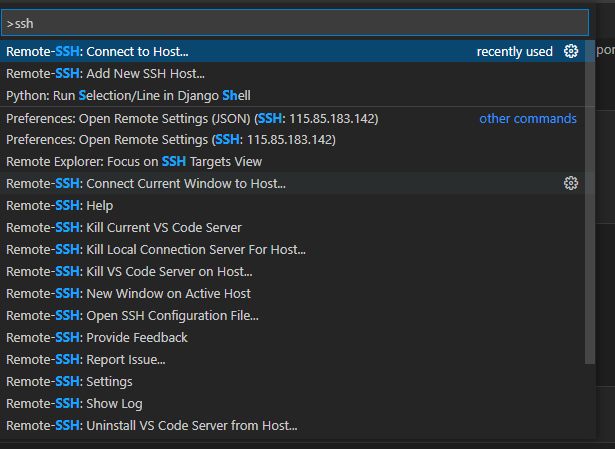
Task: Select Uninstall VS Code Server from Host
Action: pyautogui.click(x=292, y=425)
